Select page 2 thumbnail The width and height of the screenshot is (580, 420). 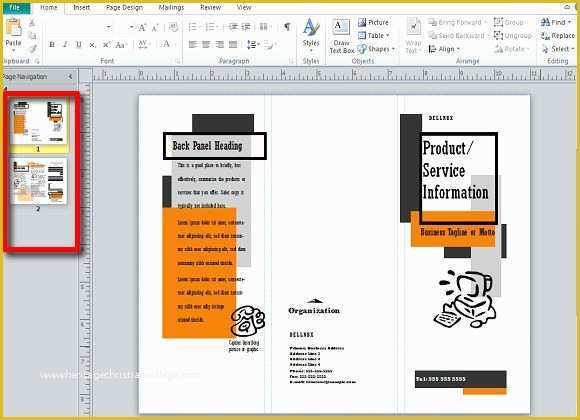(39, 181)
